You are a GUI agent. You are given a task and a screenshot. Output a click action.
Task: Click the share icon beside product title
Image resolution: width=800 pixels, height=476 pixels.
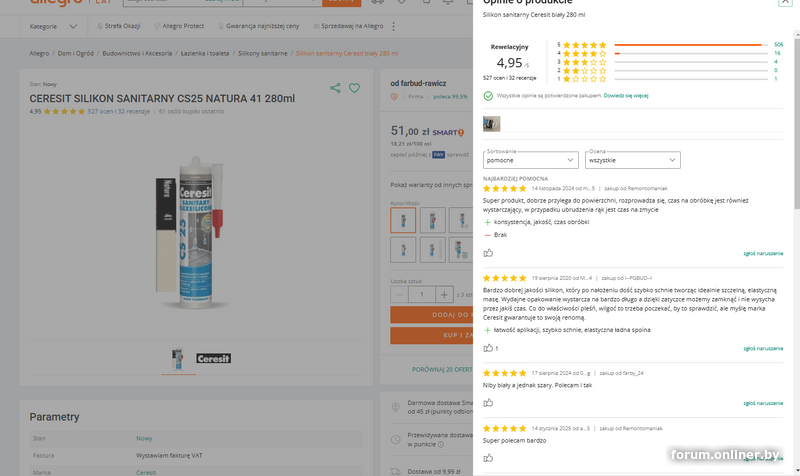click(335, 88)
